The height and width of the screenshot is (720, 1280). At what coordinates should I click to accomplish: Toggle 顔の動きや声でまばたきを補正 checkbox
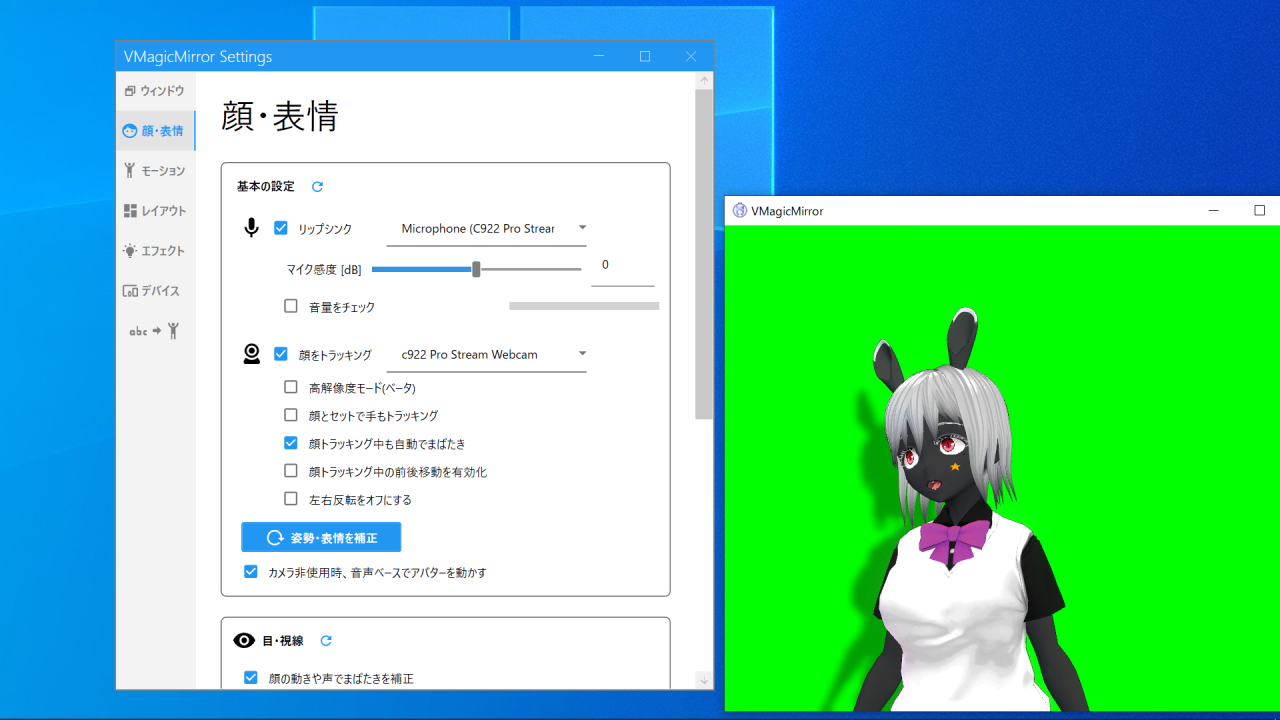[251, 678]
